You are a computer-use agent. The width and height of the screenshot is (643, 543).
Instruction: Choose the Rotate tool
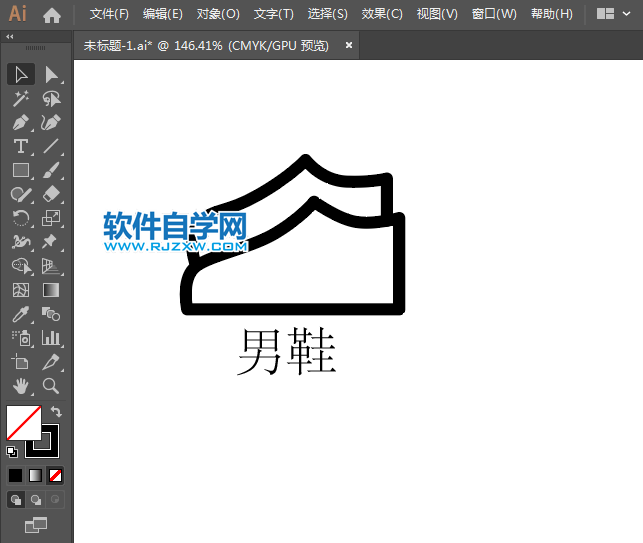point(21,218)
